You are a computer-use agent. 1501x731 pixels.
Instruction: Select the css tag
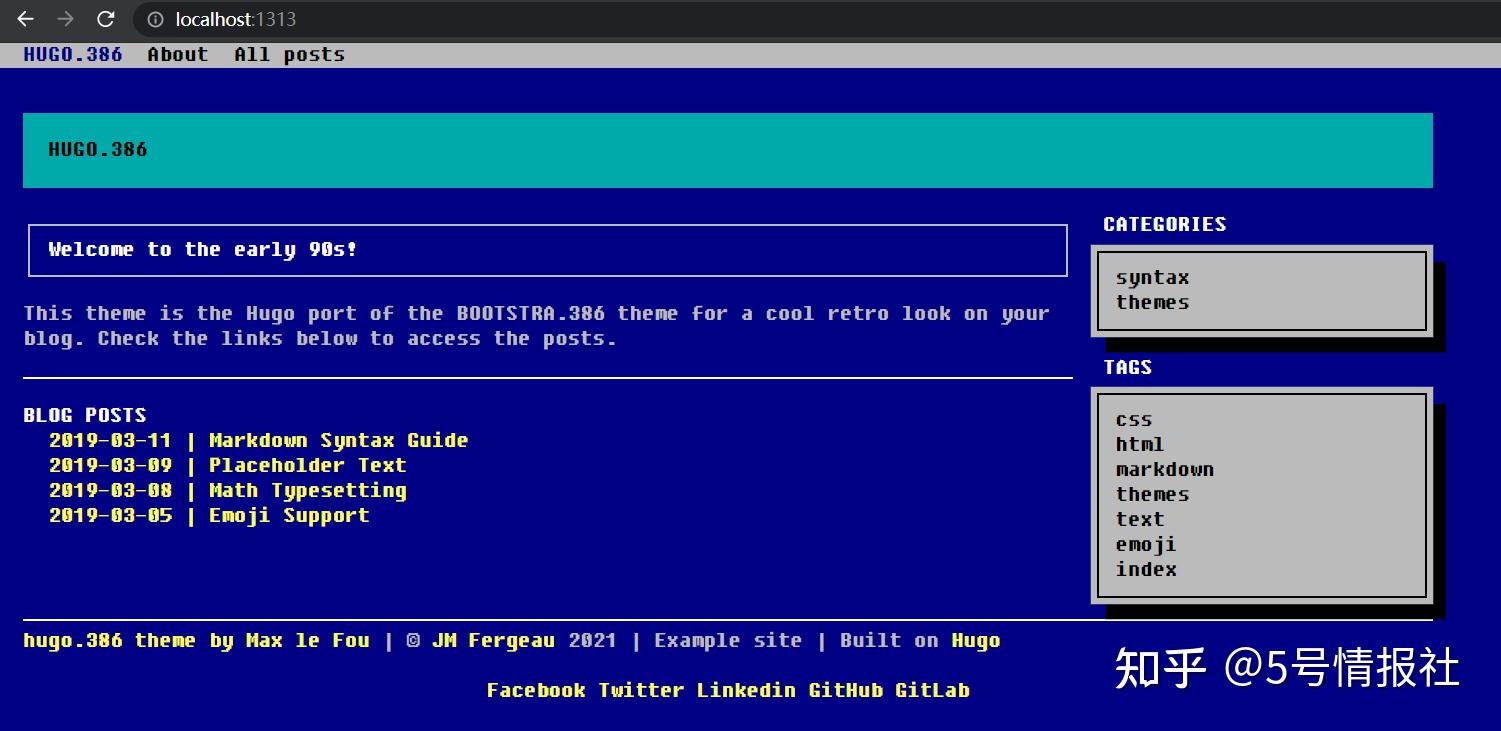click(x=1134, y=420)
